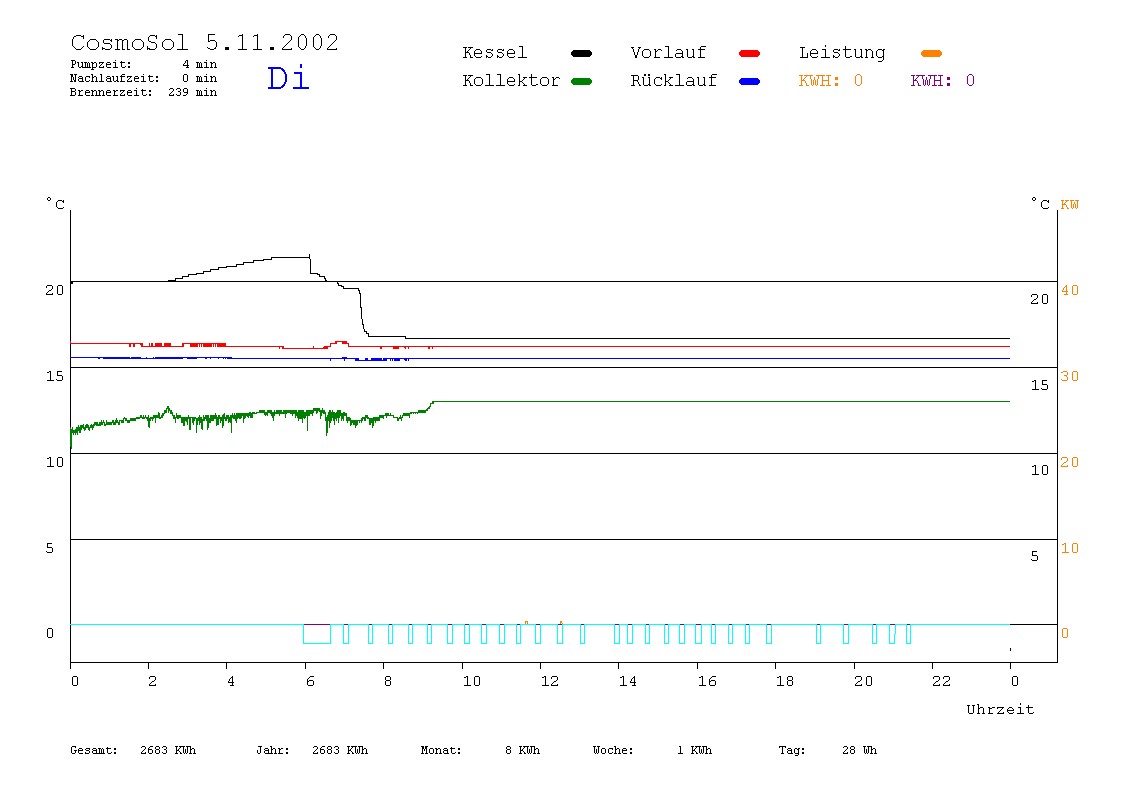The width and height of the screenshot is (1148, 812).
Task: Click the 'Vorlauf' legend label
Action: (668, 53)
